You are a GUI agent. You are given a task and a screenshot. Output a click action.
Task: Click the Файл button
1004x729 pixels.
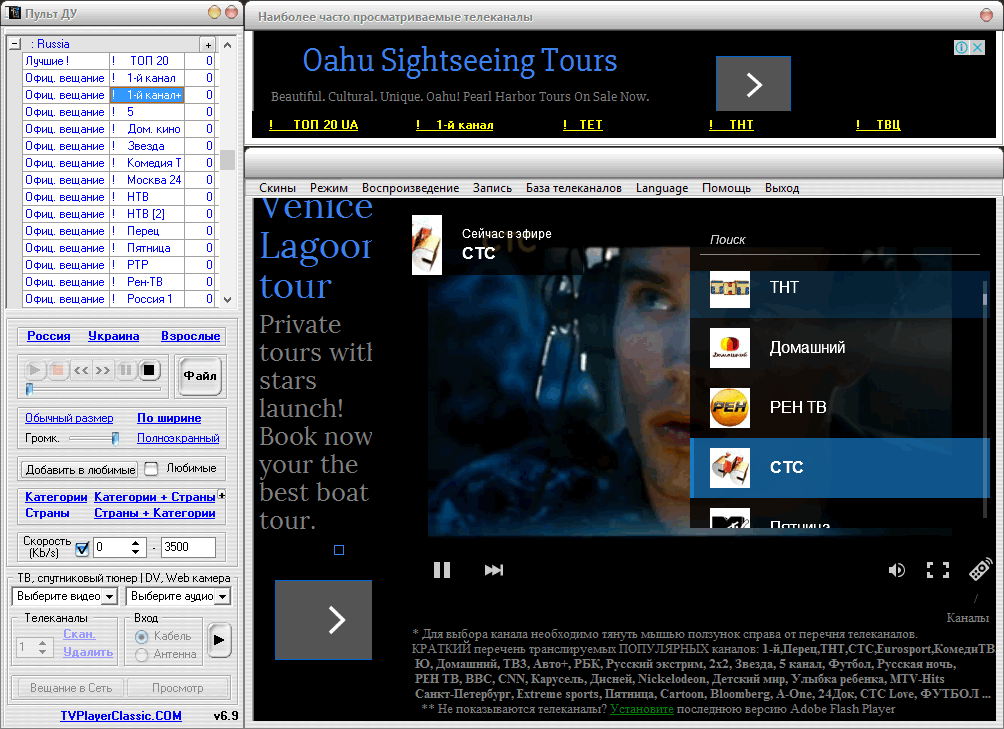(200, 376)
